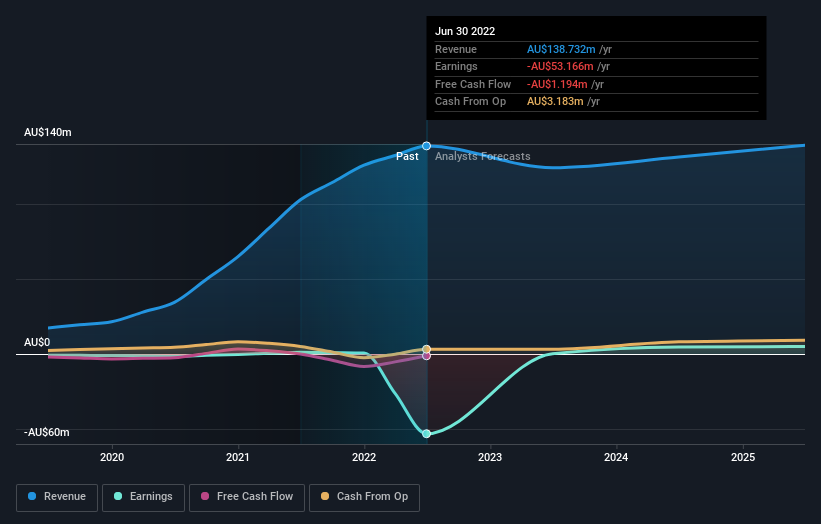Click the Free Cash Flow label in tooltip
Viewport: 821px width, 524px height.
473,84
